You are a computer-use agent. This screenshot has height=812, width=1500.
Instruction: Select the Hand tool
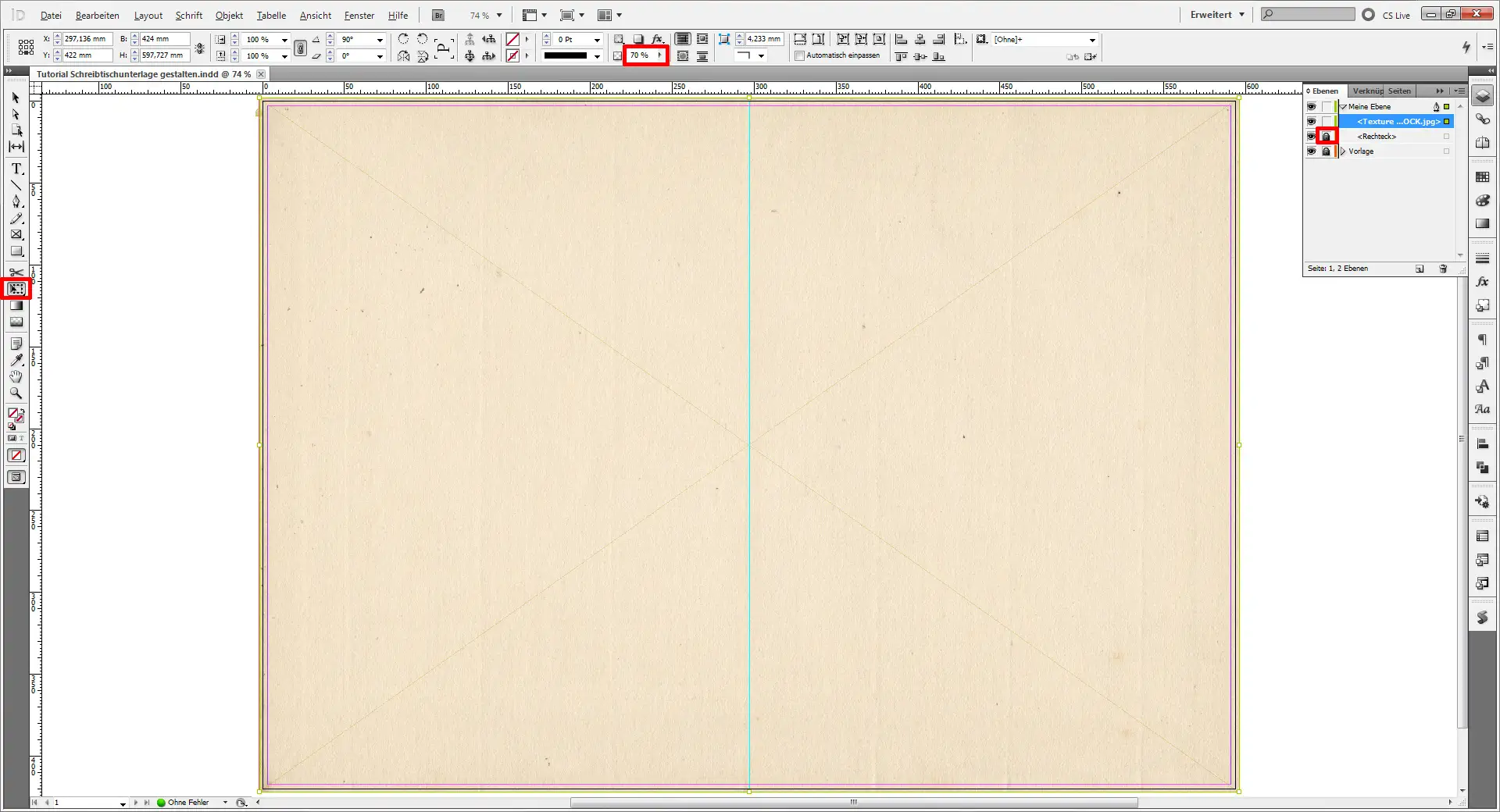16,376
